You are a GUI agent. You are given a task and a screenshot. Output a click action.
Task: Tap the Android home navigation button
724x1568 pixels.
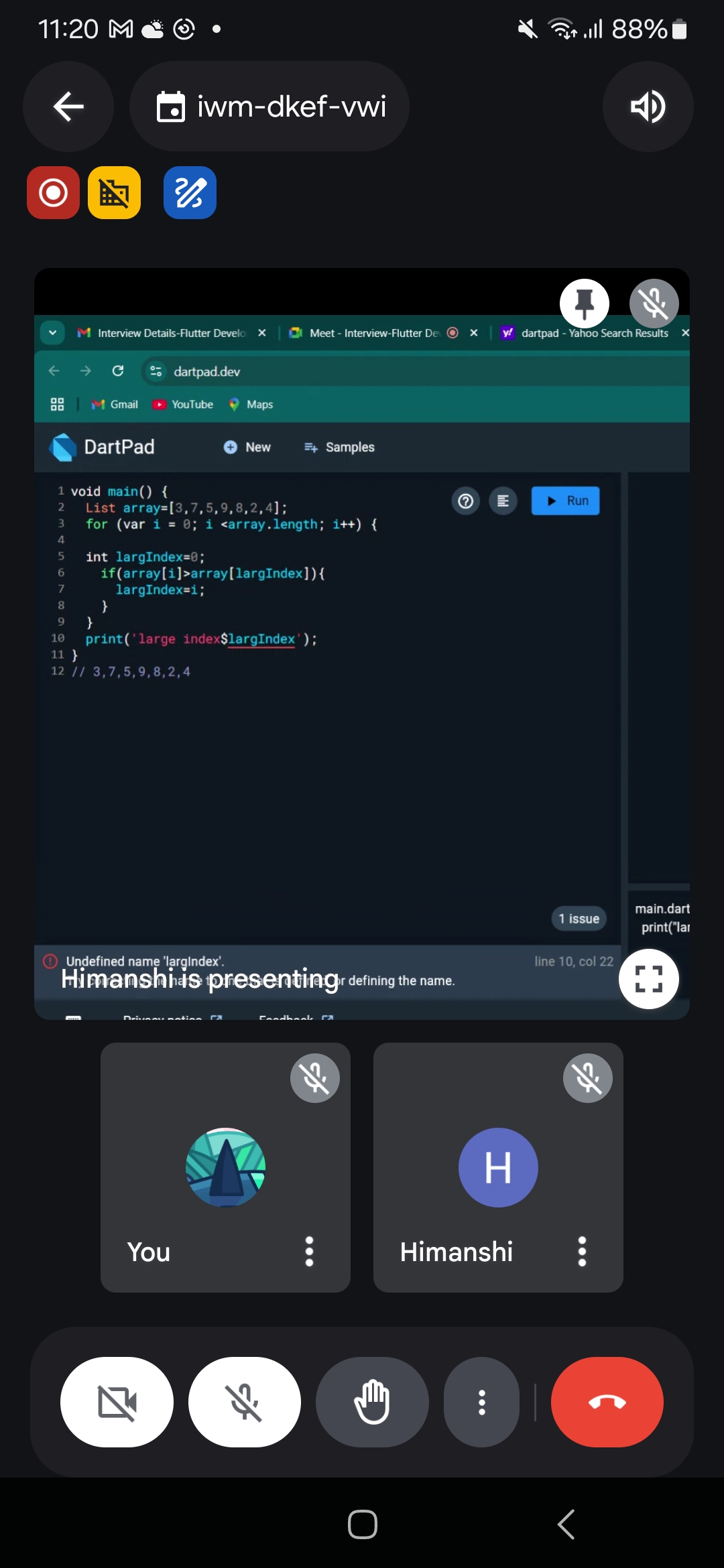coord(362,1524)
